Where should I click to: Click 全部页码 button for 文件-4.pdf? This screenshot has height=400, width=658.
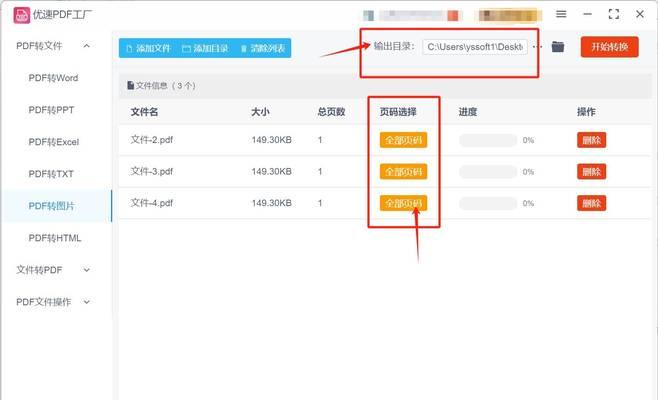pos(403,203)
